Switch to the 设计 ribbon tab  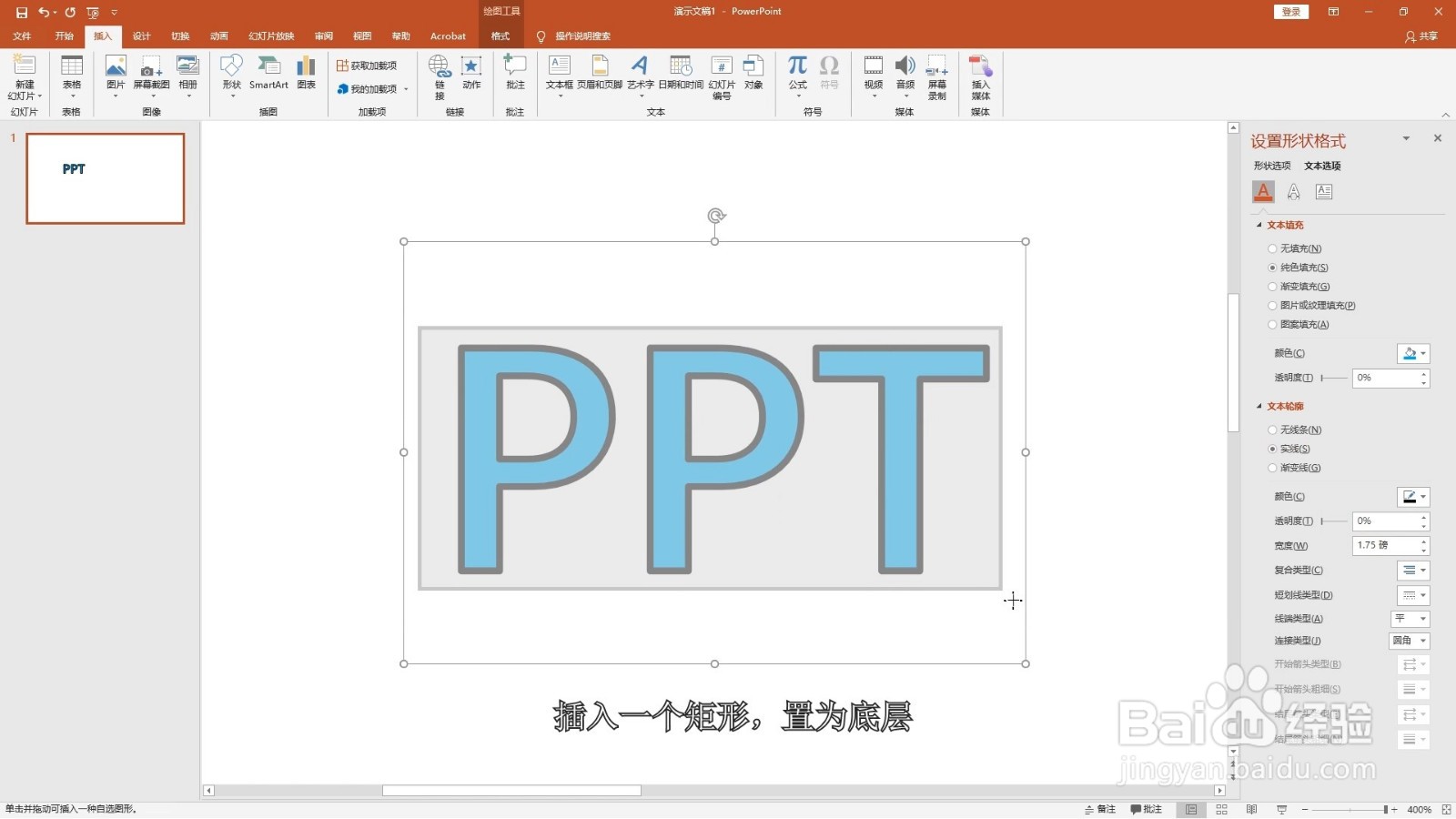click(141, 35)
